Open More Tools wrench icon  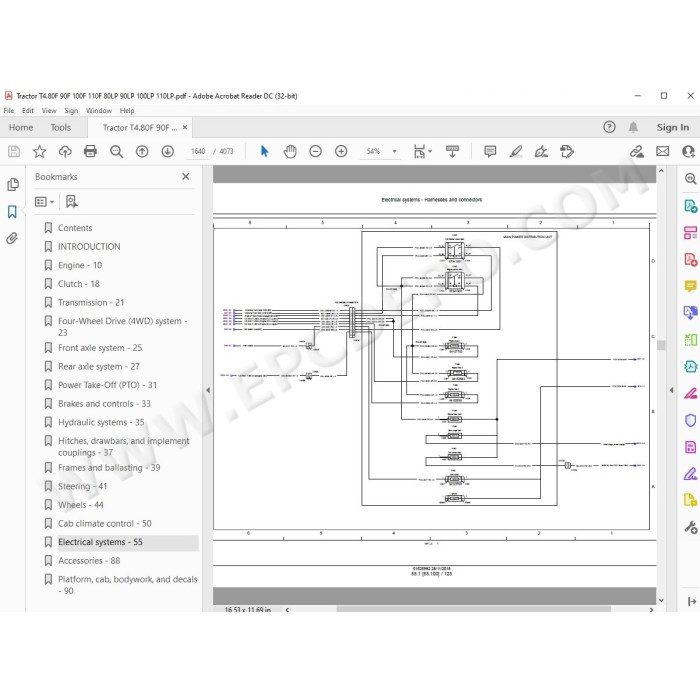[691, 527]
